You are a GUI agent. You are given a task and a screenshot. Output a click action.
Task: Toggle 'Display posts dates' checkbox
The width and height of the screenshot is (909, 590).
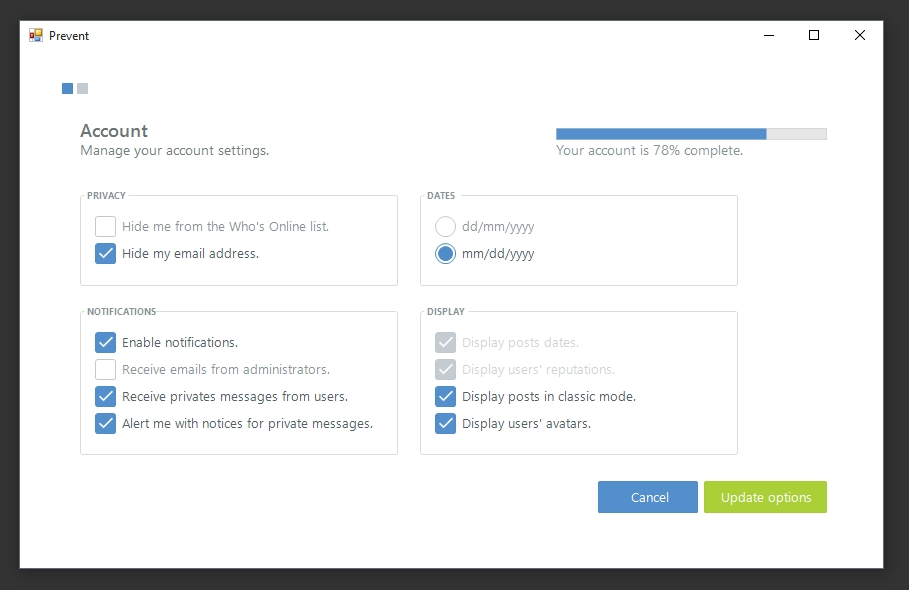(x=446, y=343)
